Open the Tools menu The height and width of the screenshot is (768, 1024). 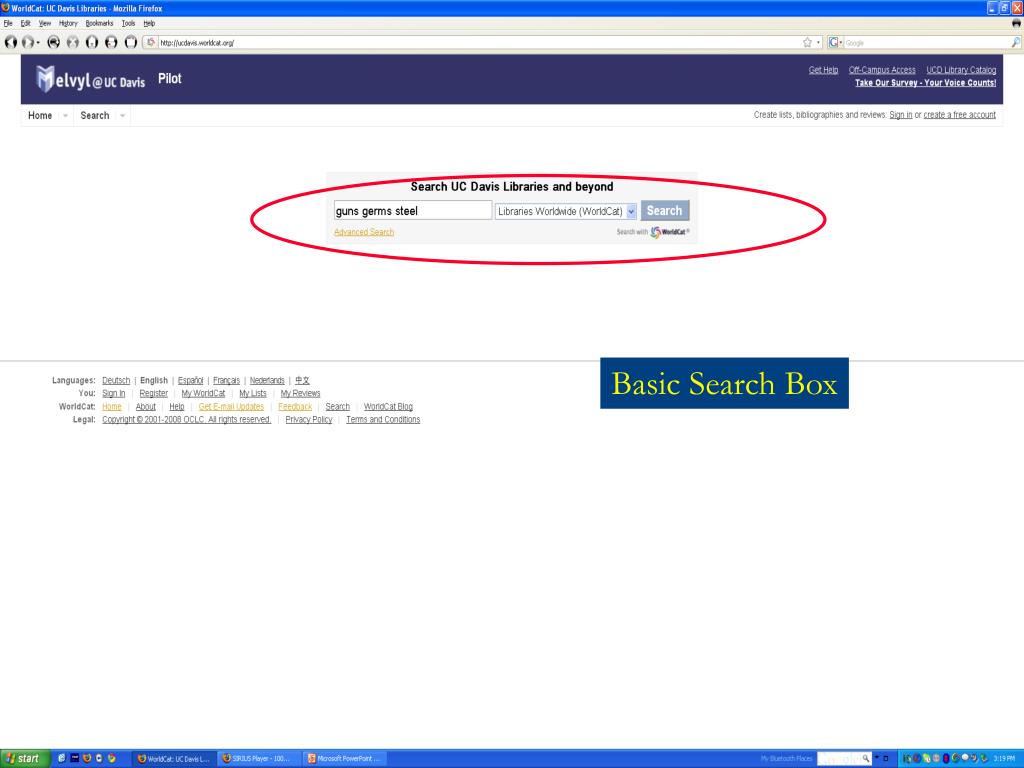tap(128, 23)
